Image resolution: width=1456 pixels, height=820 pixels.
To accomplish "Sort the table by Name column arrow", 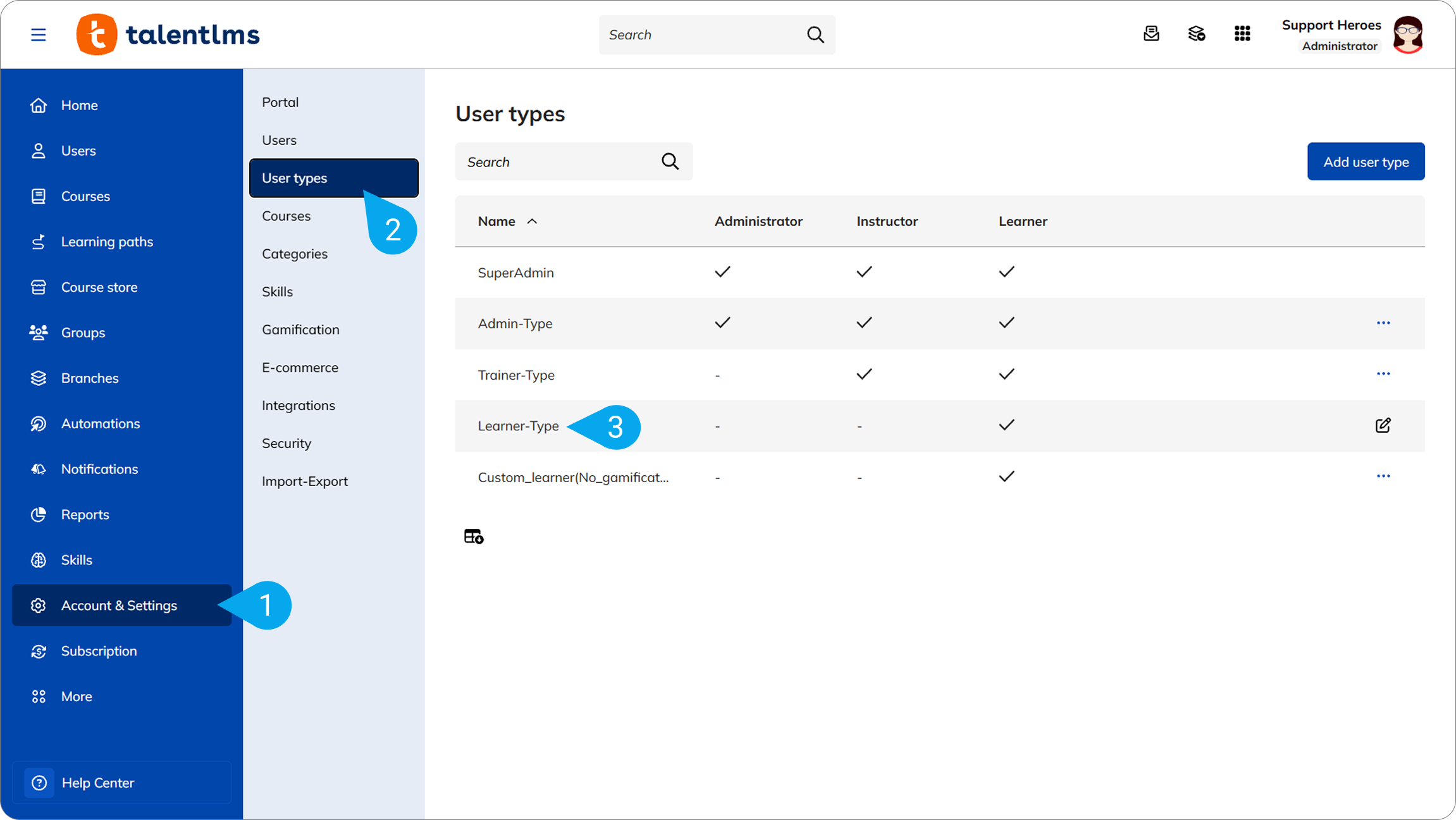I will [x=532, y=221].
